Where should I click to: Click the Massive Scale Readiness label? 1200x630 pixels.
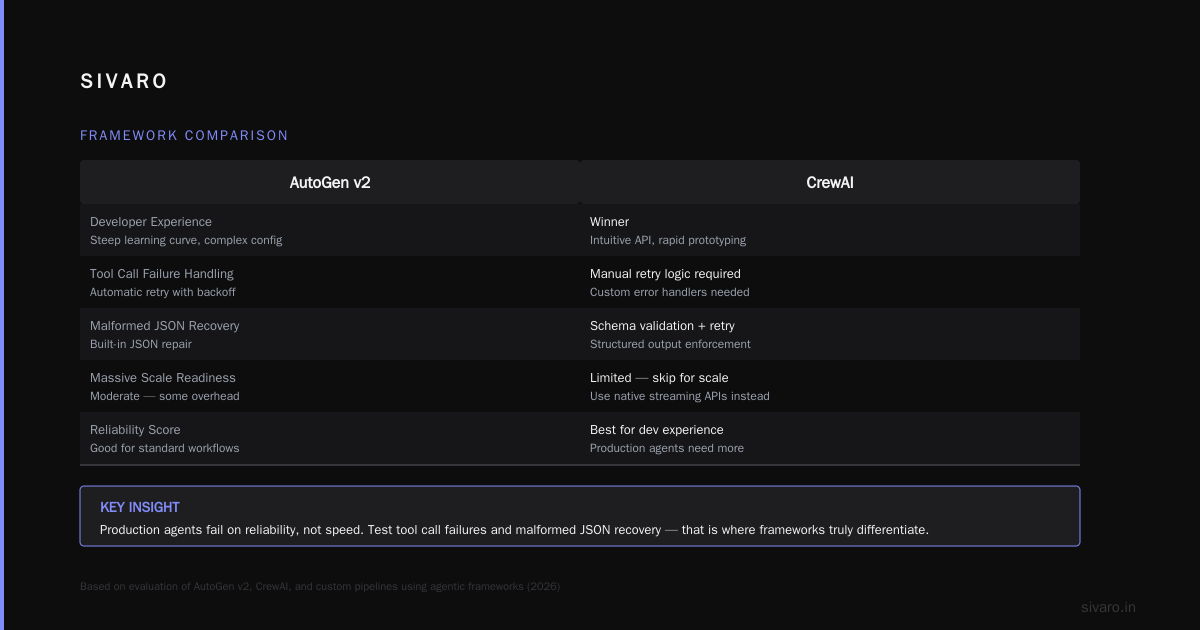(x=163, y=378)
